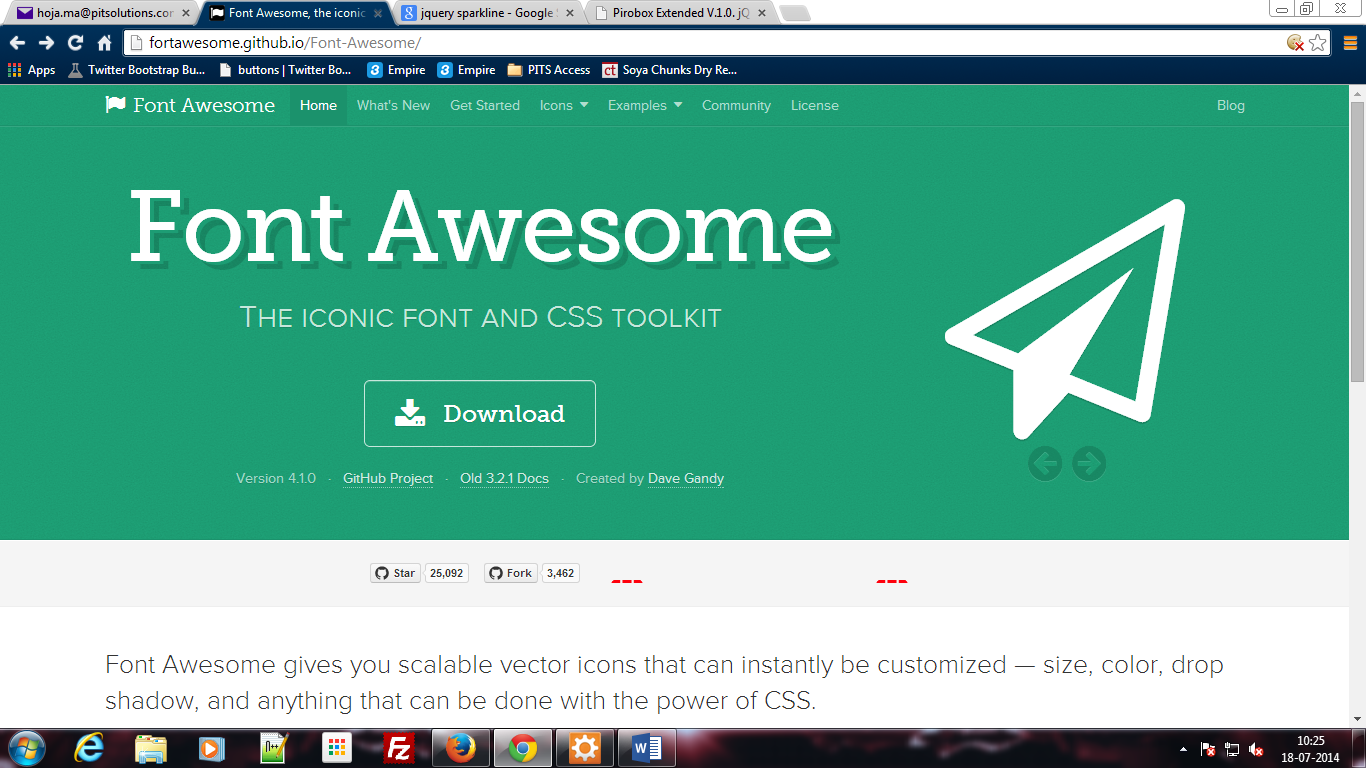
Task: Open the Apps grid bookmark
Action: pos(32,70)
